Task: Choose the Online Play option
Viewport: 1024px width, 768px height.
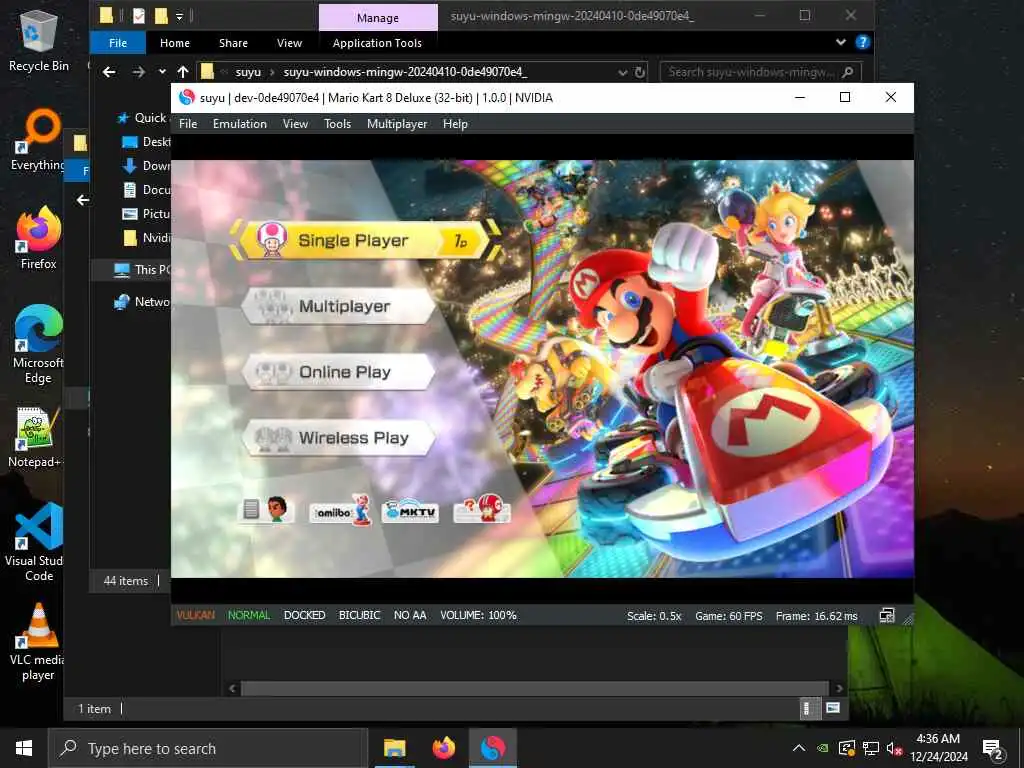Action: [x=338, y=372]
